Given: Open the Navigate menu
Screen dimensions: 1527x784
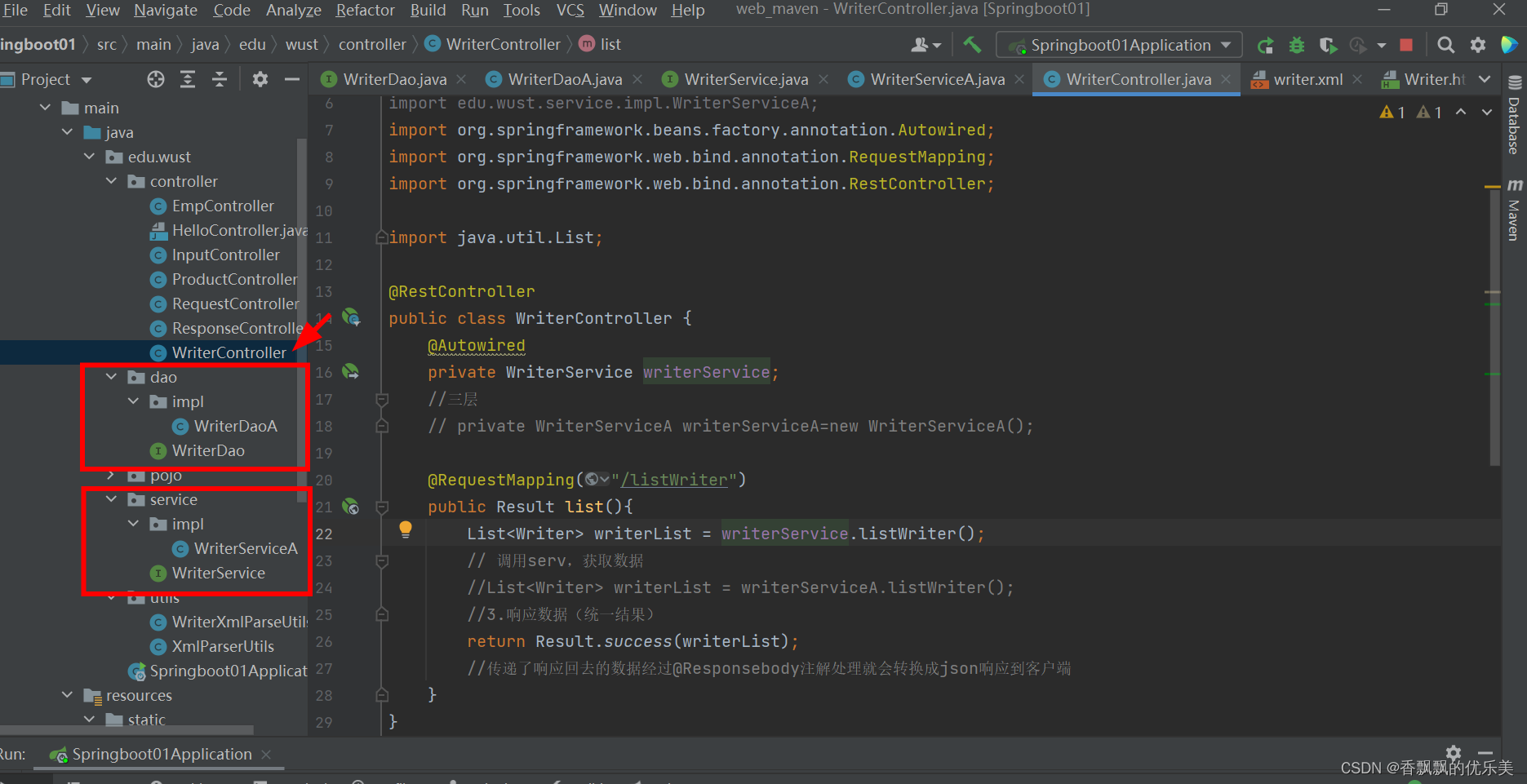Looking at the screenshot, I should point(166,10).
